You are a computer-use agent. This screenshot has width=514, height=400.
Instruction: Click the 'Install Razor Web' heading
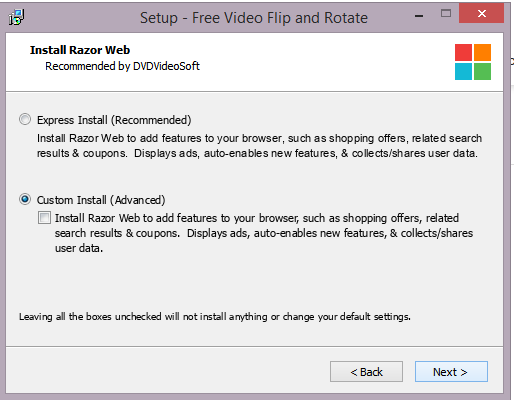click(80, 50)
